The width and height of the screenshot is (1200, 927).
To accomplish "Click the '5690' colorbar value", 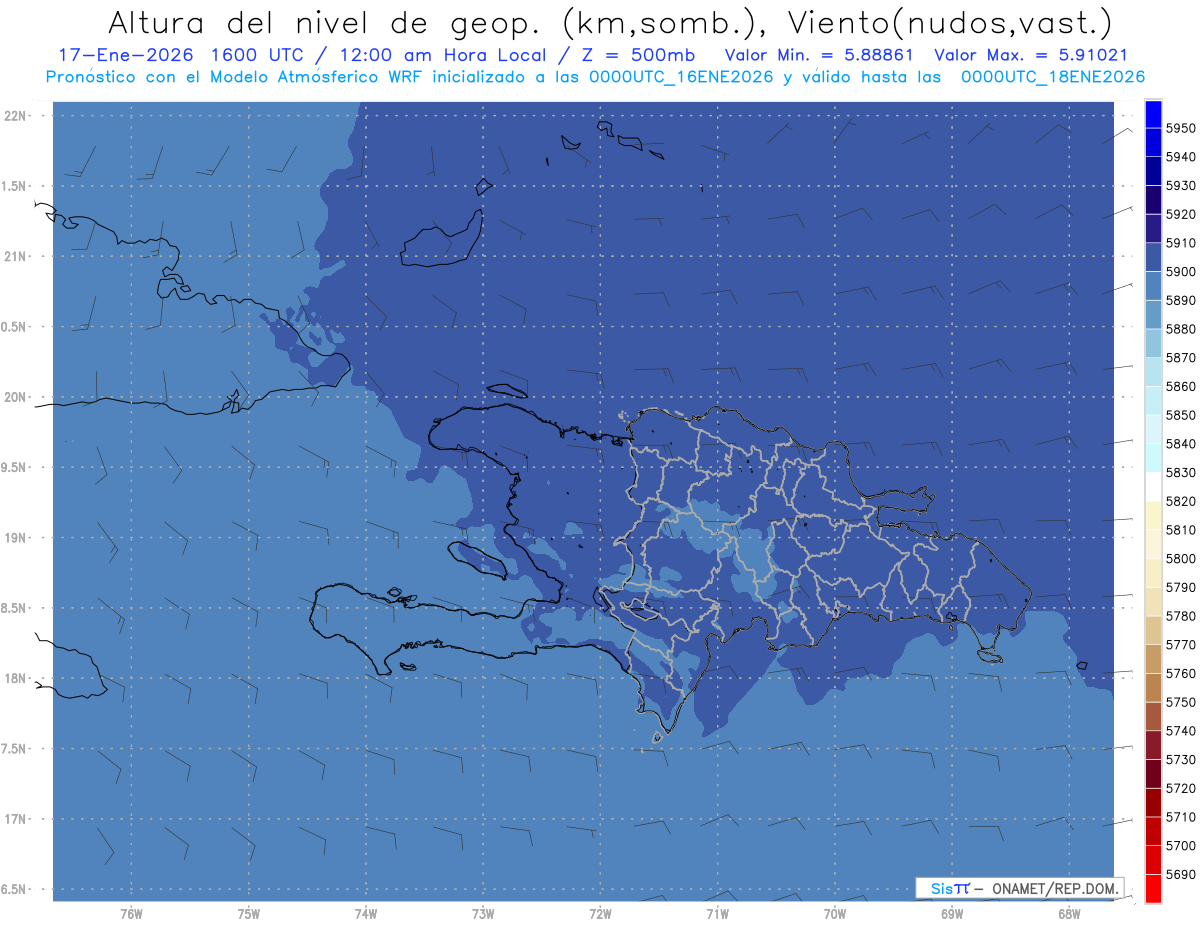I will point(1181,874).
